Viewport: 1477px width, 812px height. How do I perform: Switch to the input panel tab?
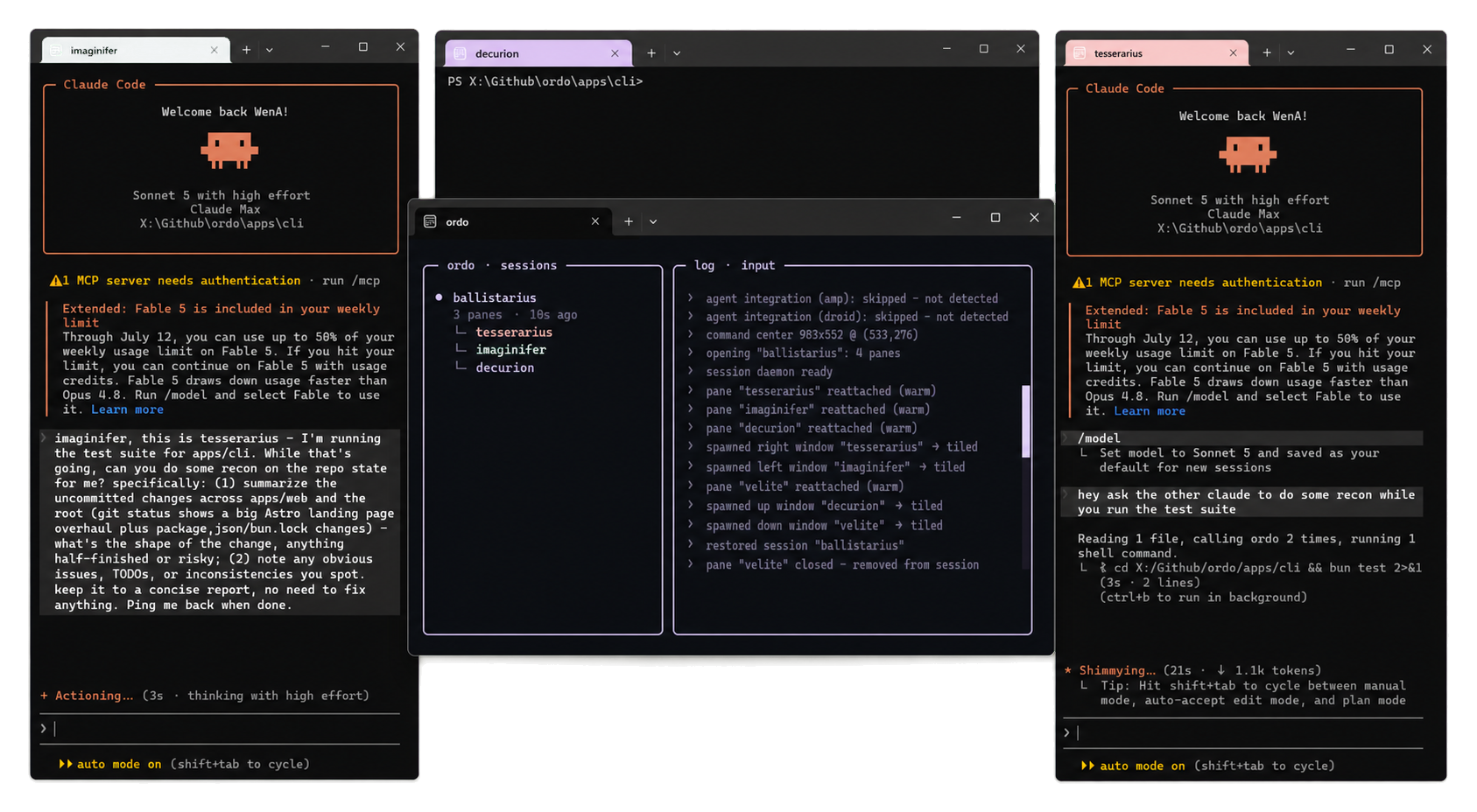pos(757,265)
